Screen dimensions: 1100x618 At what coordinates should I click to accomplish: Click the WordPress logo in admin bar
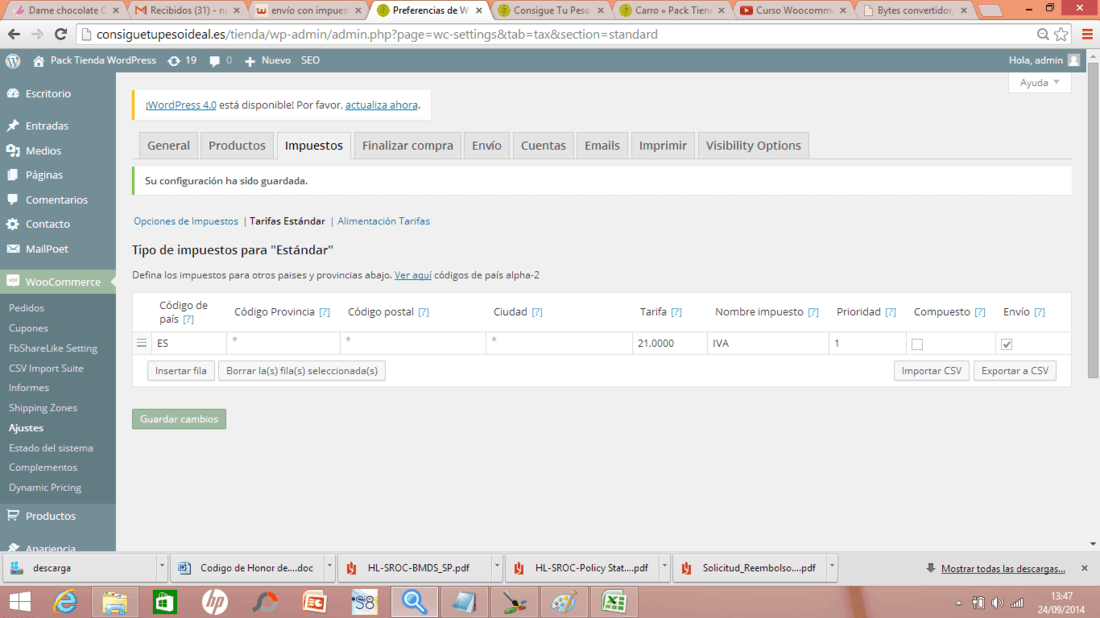[x=13, y=61]
